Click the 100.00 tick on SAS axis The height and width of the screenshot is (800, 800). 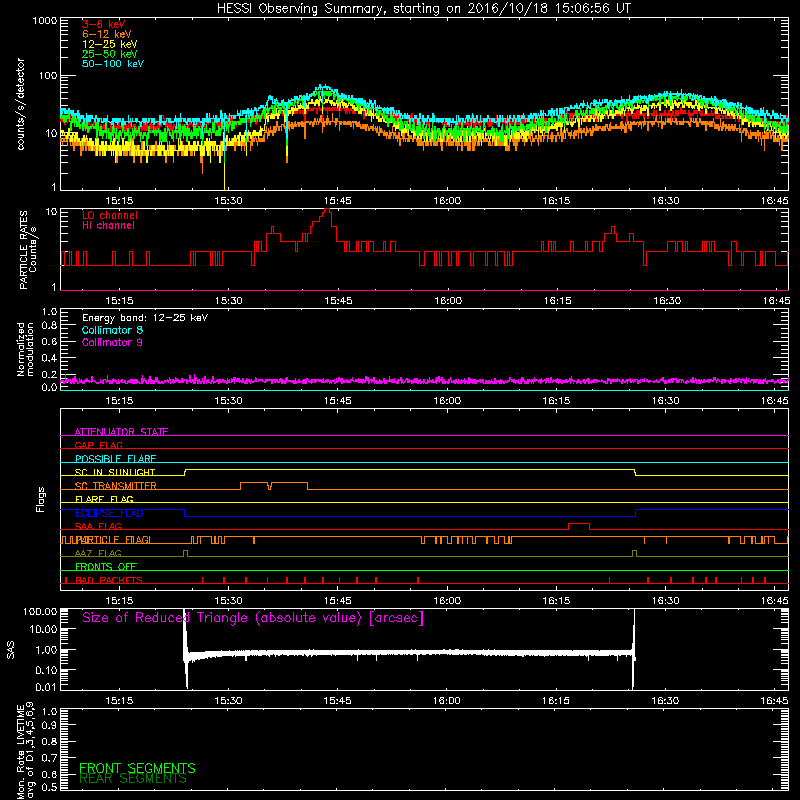click(x=40, y=611)
